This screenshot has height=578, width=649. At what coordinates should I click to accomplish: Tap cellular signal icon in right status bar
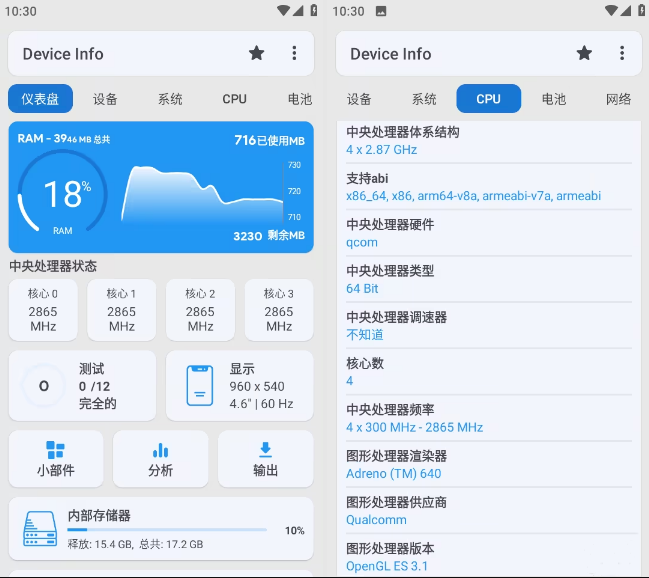click(x=626, y=10)
